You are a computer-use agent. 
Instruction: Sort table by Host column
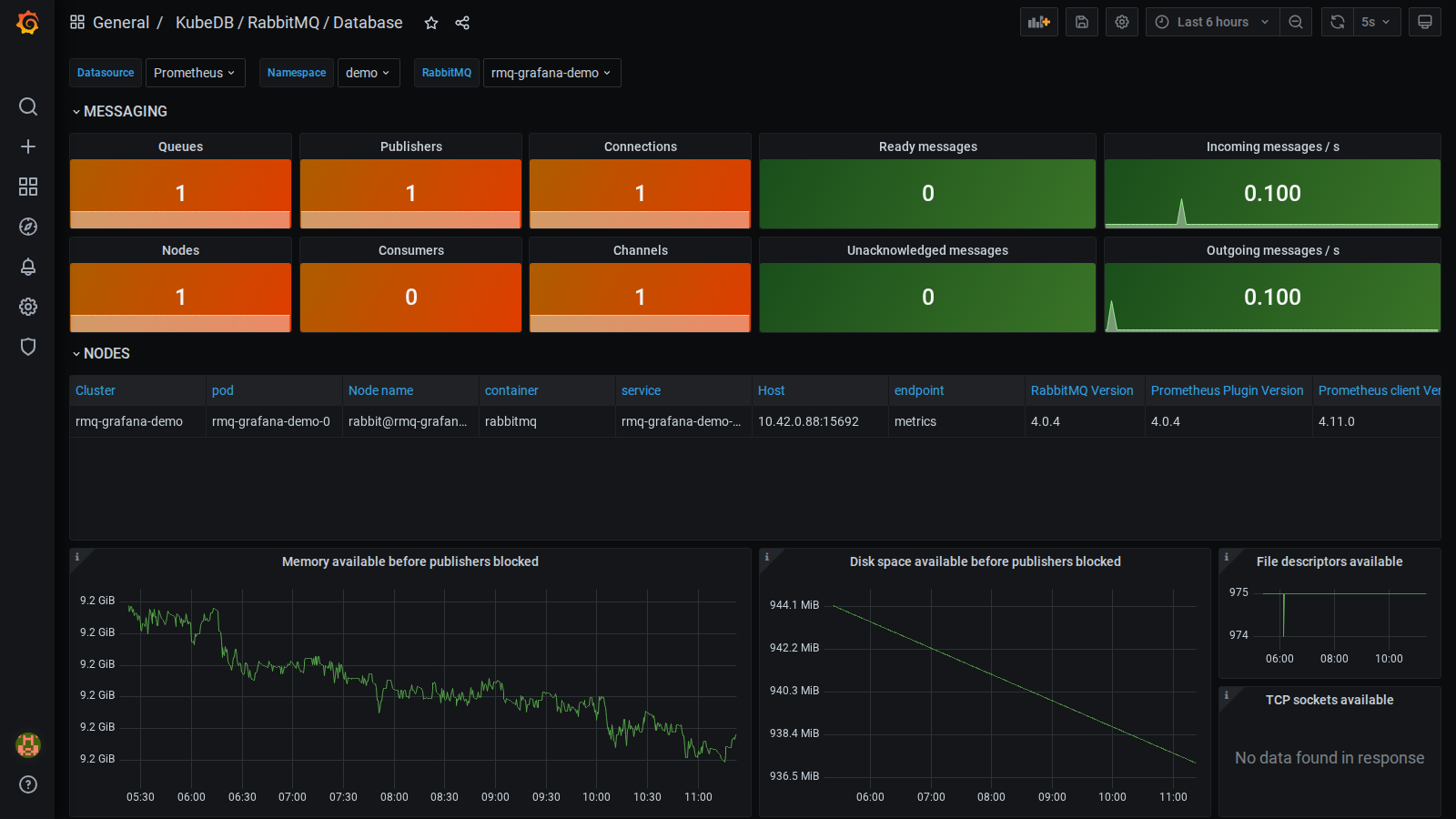(771, 390)
